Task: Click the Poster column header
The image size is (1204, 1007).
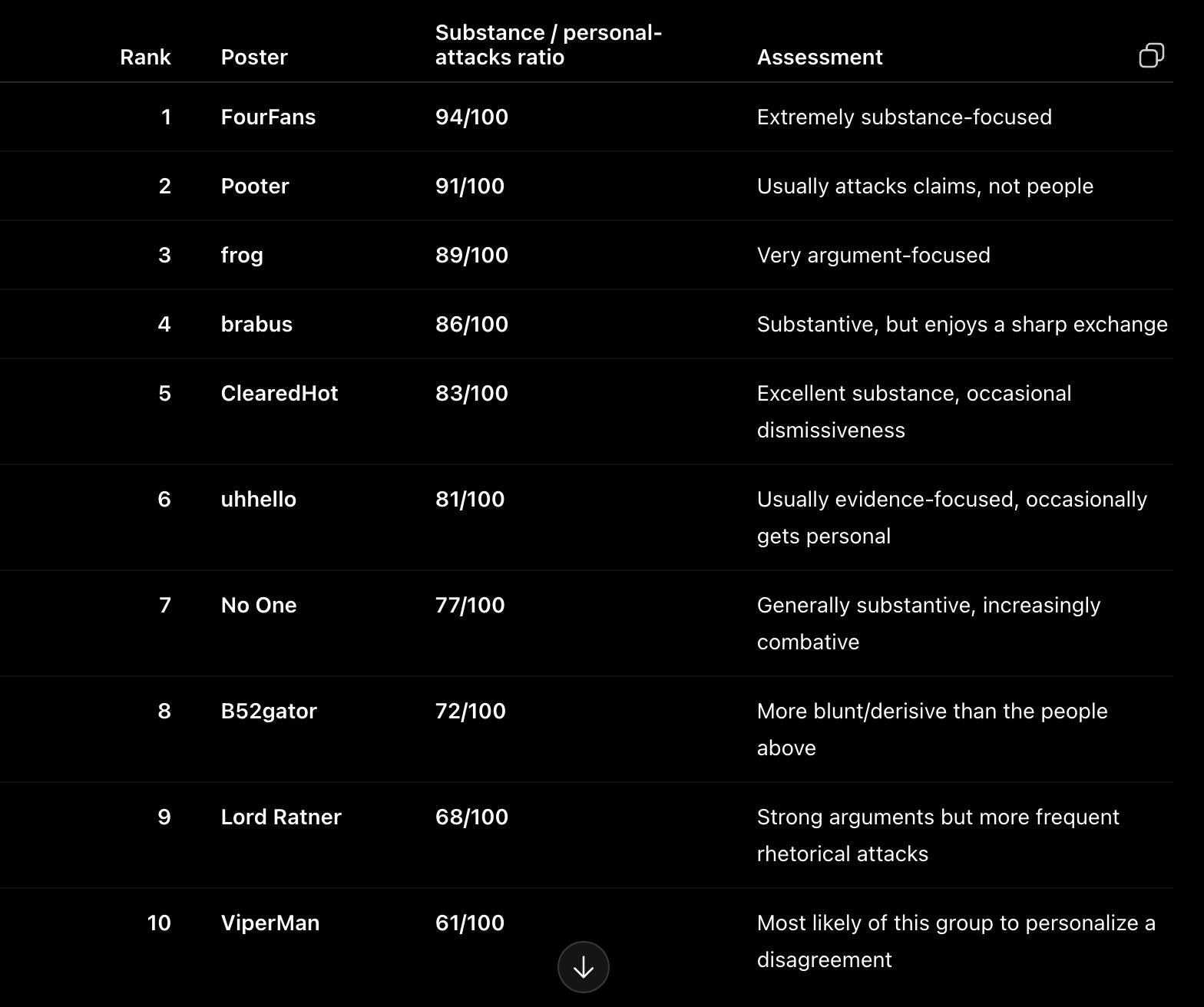Action: click(254, 57)
